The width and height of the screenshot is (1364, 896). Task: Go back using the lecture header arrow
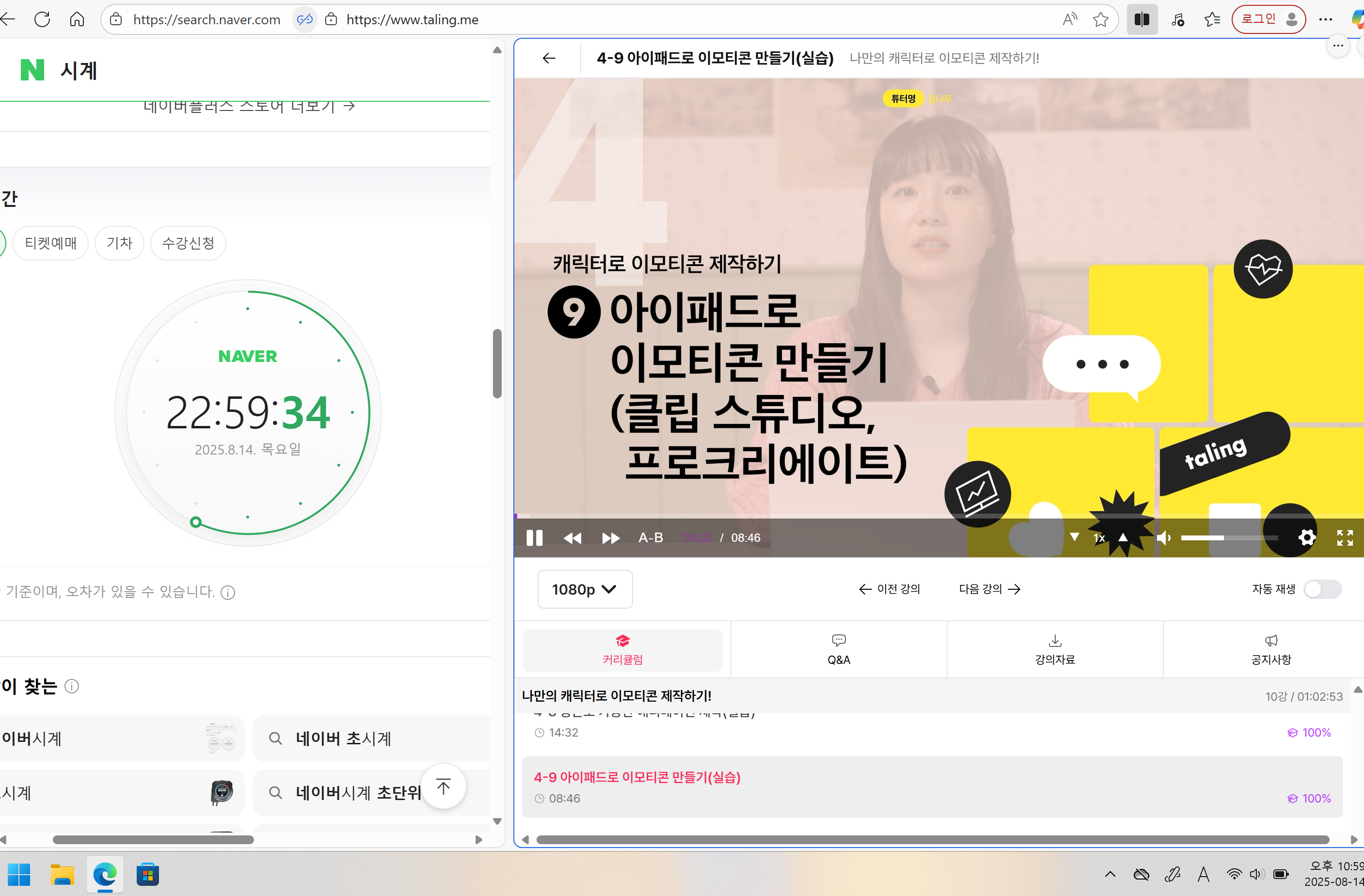tap(549, 58)
